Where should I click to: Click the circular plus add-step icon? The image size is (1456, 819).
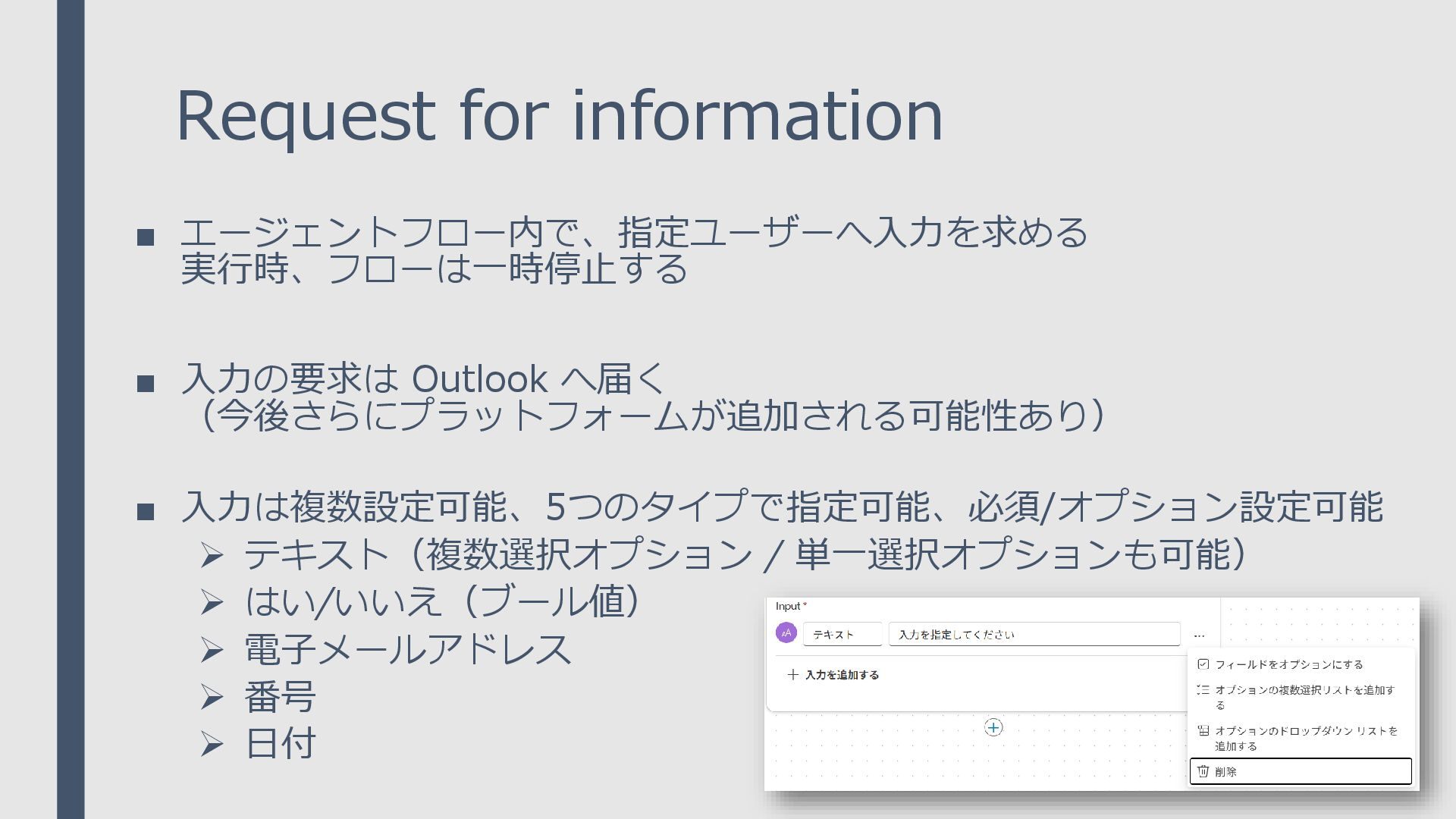point(993,728)
